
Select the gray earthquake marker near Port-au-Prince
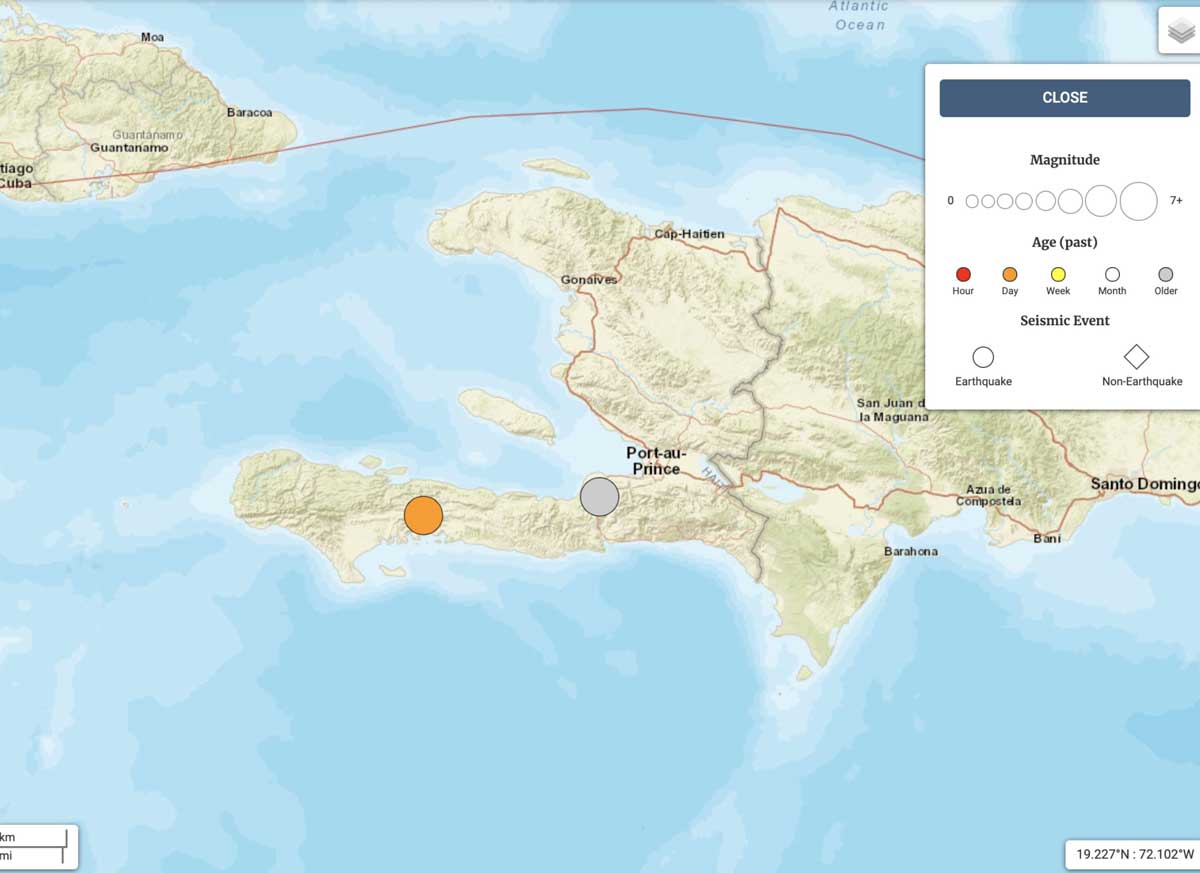click(599, 496)
